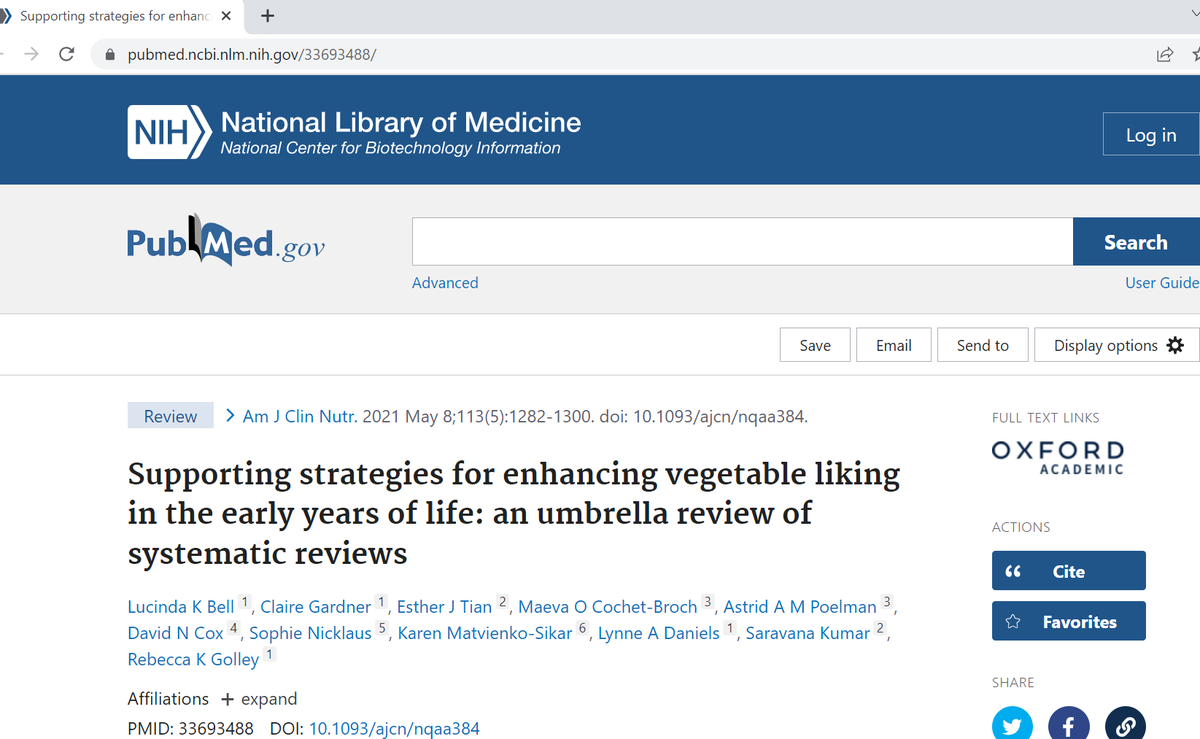Click the padlock site info icon

[110, 54]
